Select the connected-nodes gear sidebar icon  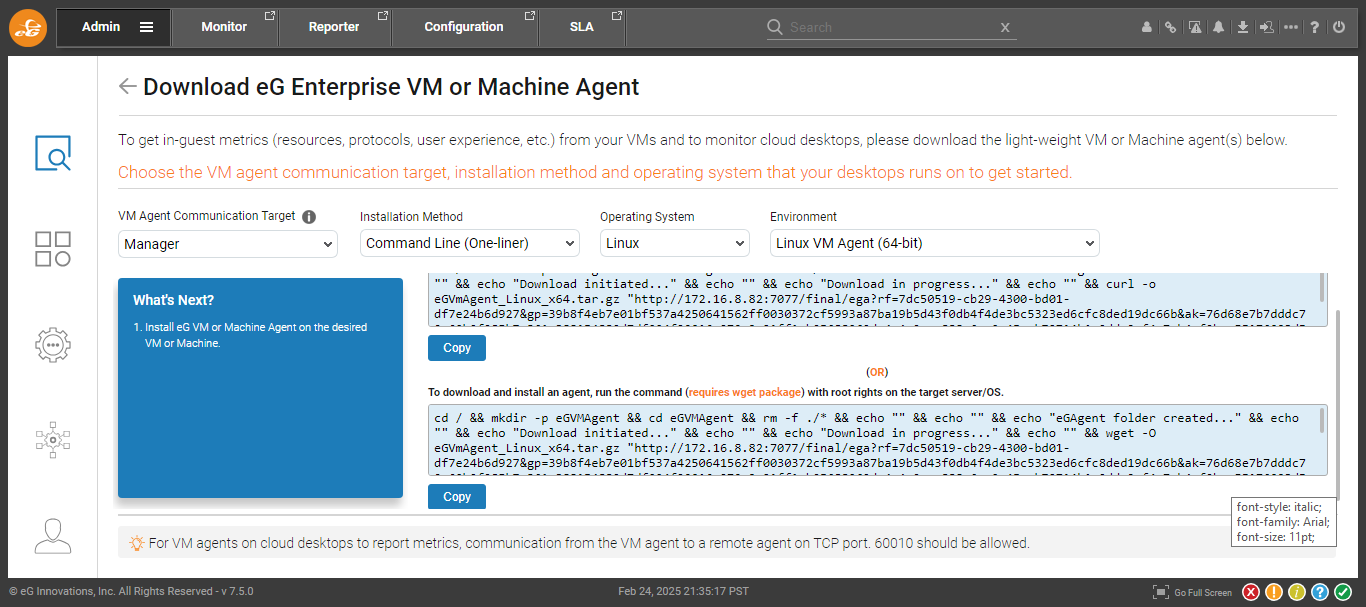coord(53,439)
